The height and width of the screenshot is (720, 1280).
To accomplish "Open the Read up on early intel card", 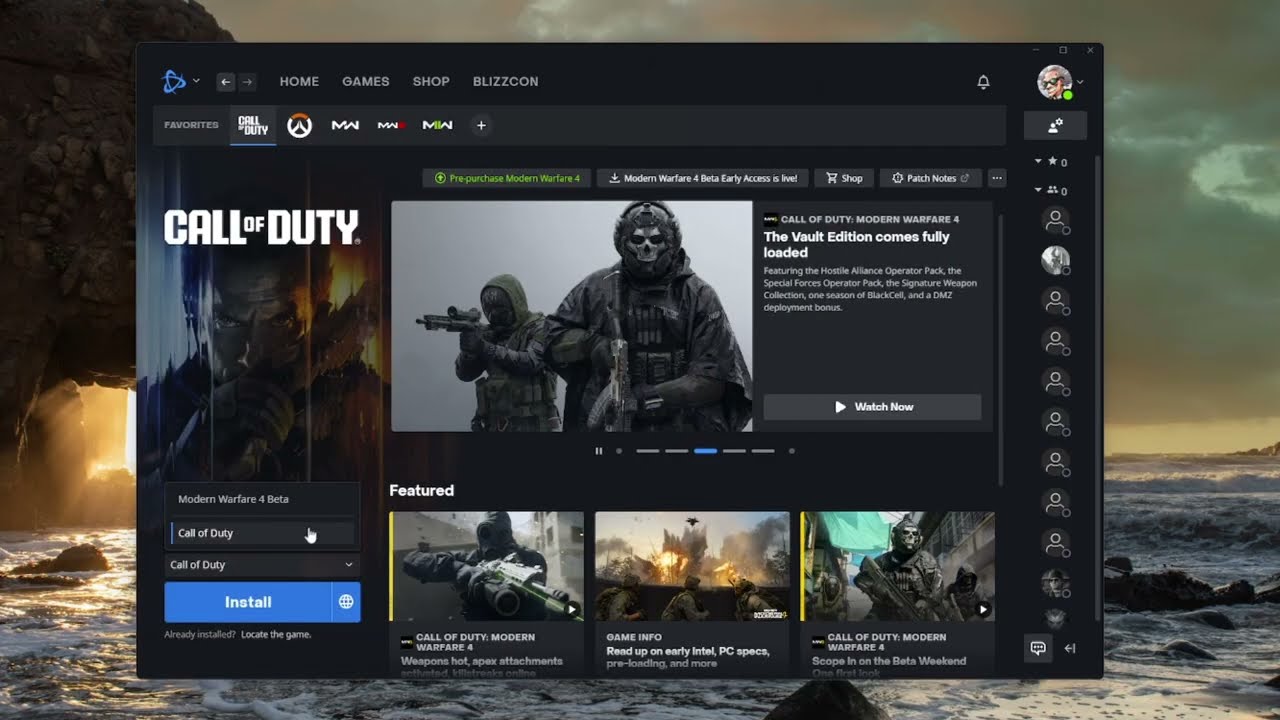I will pos(692,593).
